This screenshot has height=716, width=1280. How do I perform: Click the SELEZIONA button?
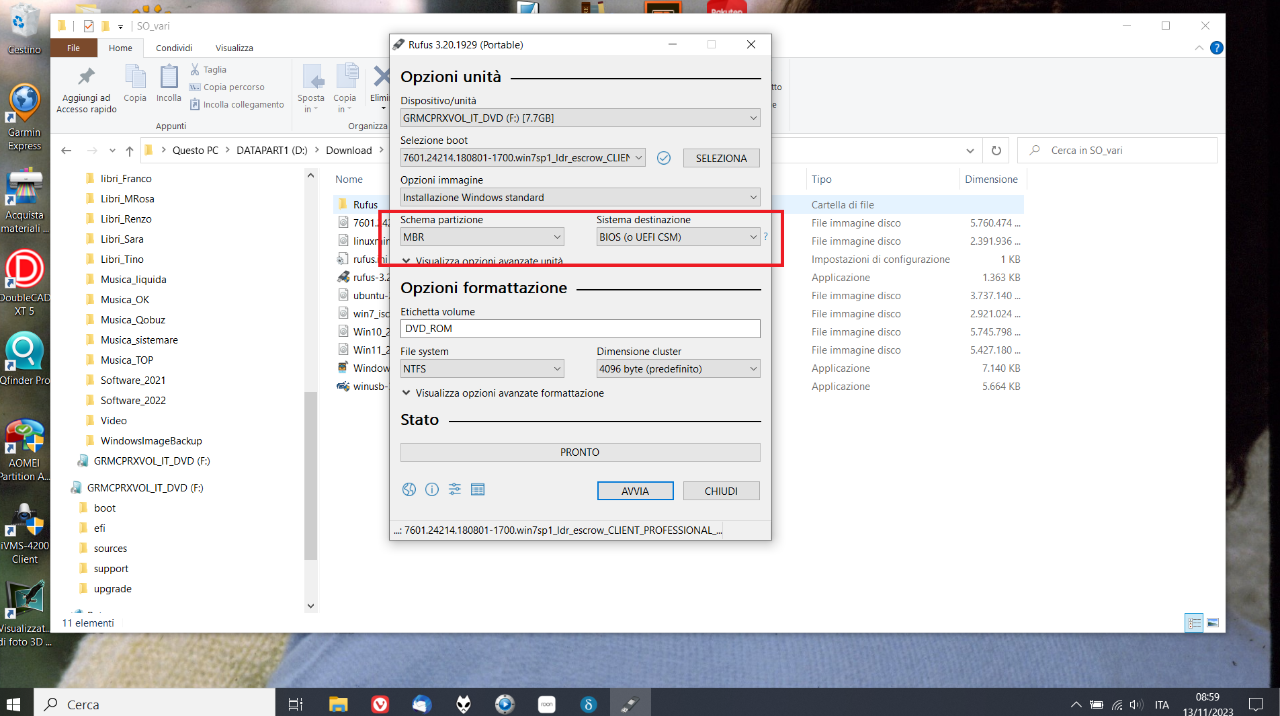(x=721, y=158)
